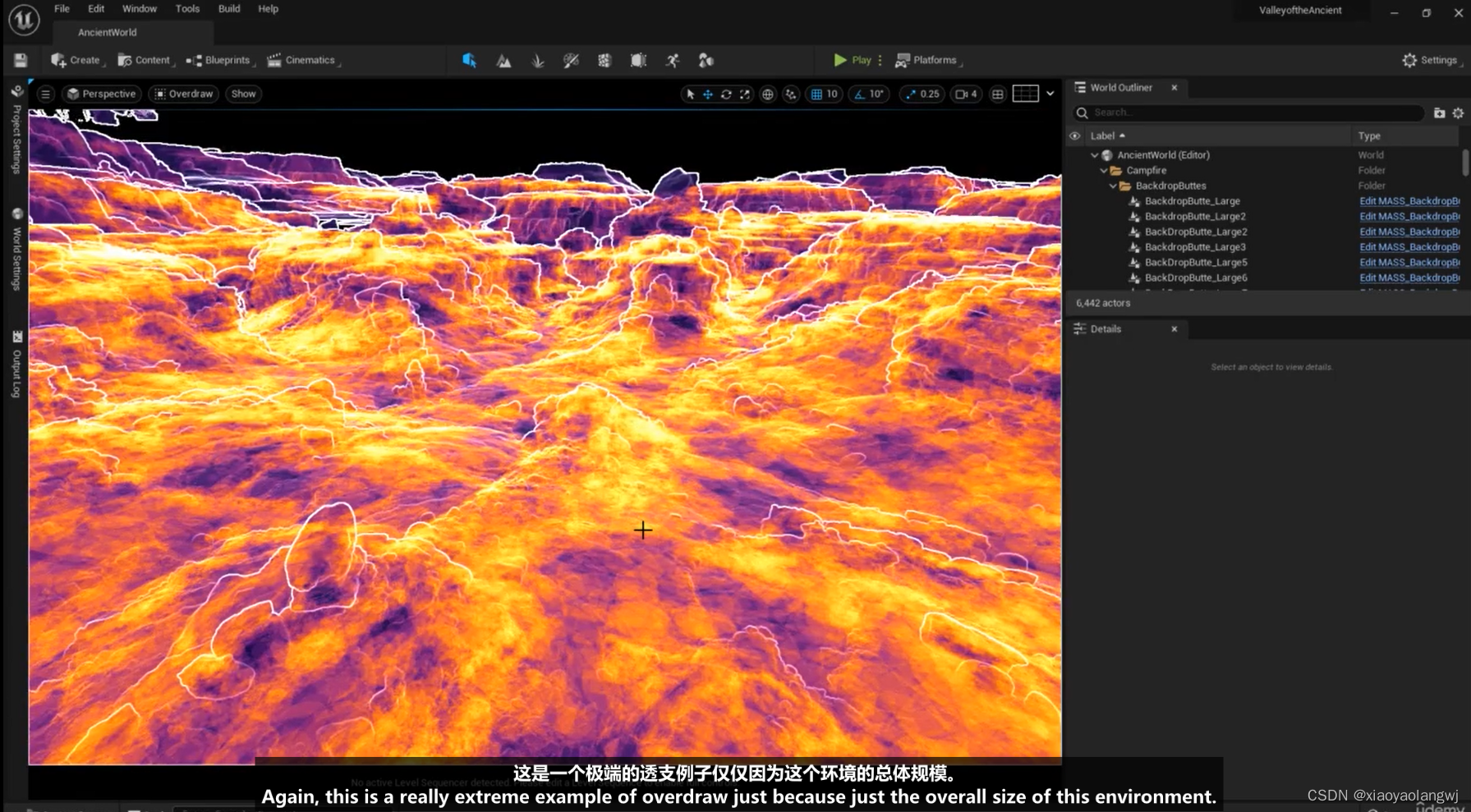Open the Platforms dropdown

tap(928, 61)
